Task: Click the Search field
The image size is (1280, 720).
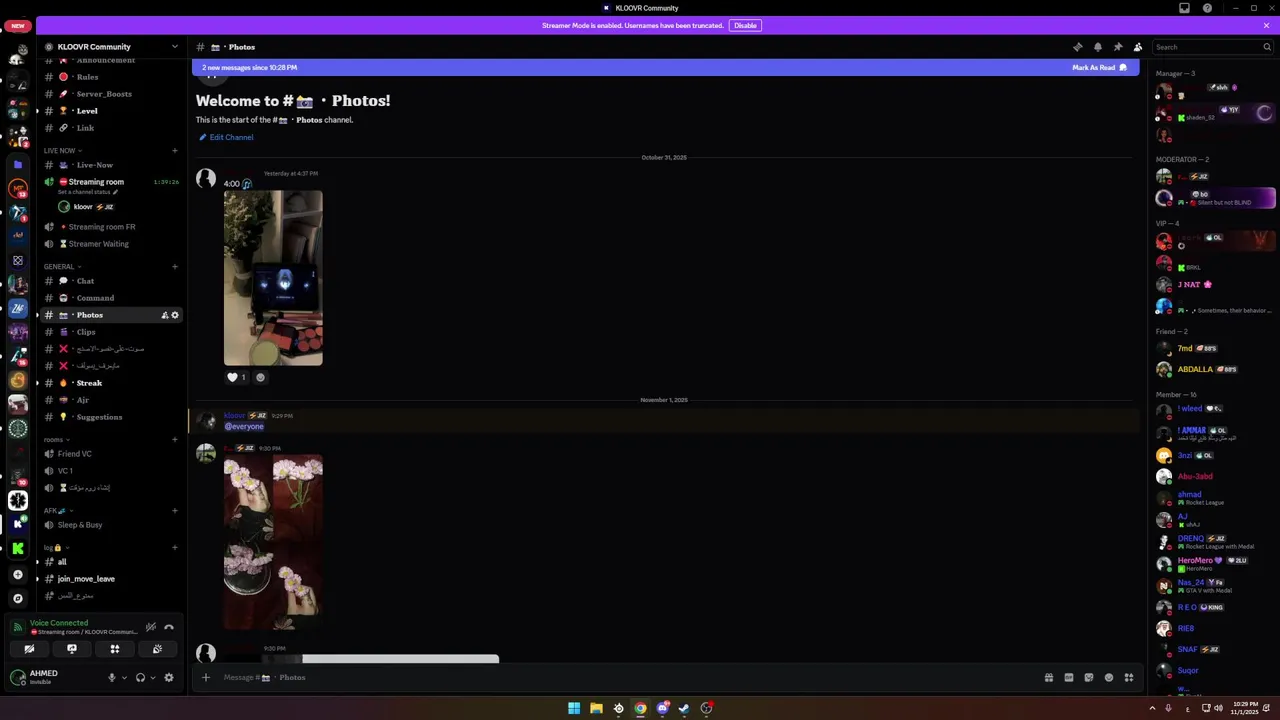Action: [1211, 47]
